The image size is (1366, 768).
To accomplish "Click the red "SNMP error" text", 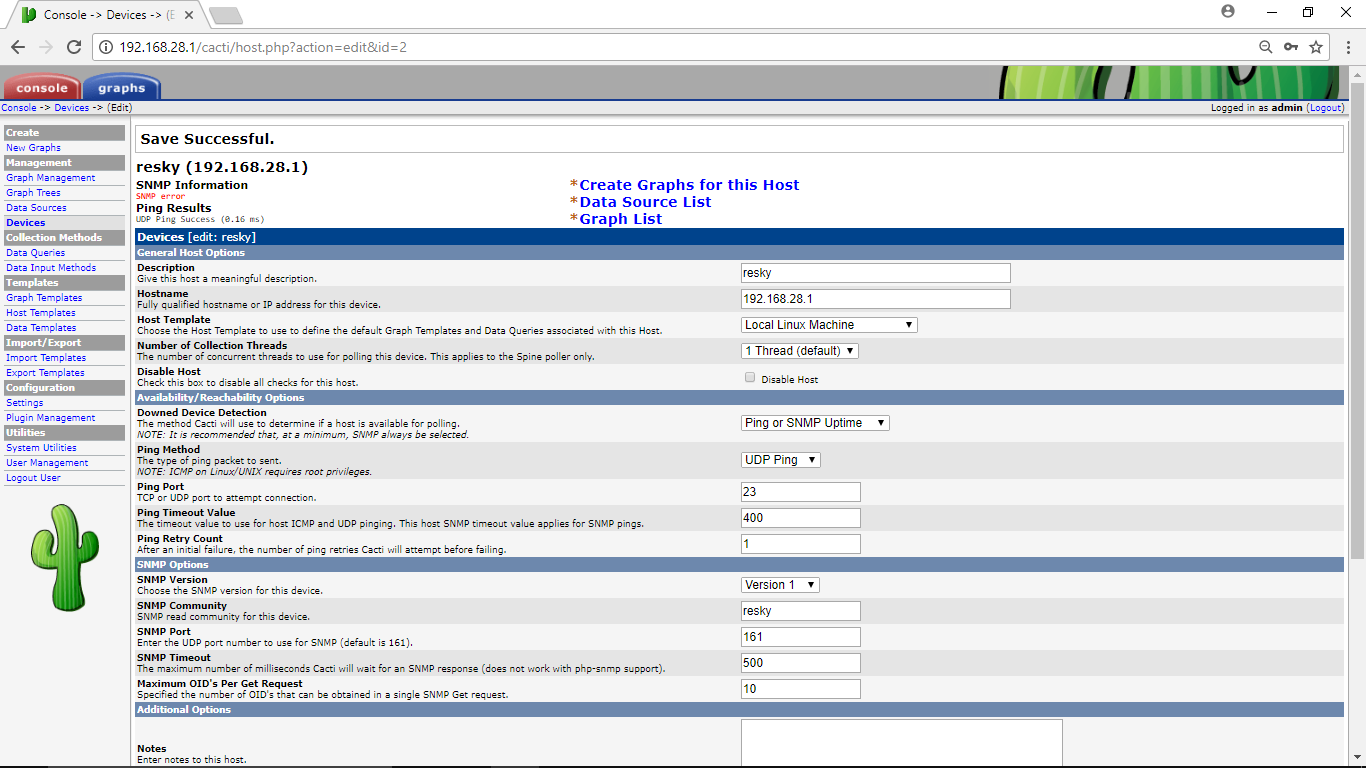I will coord(161,197).
